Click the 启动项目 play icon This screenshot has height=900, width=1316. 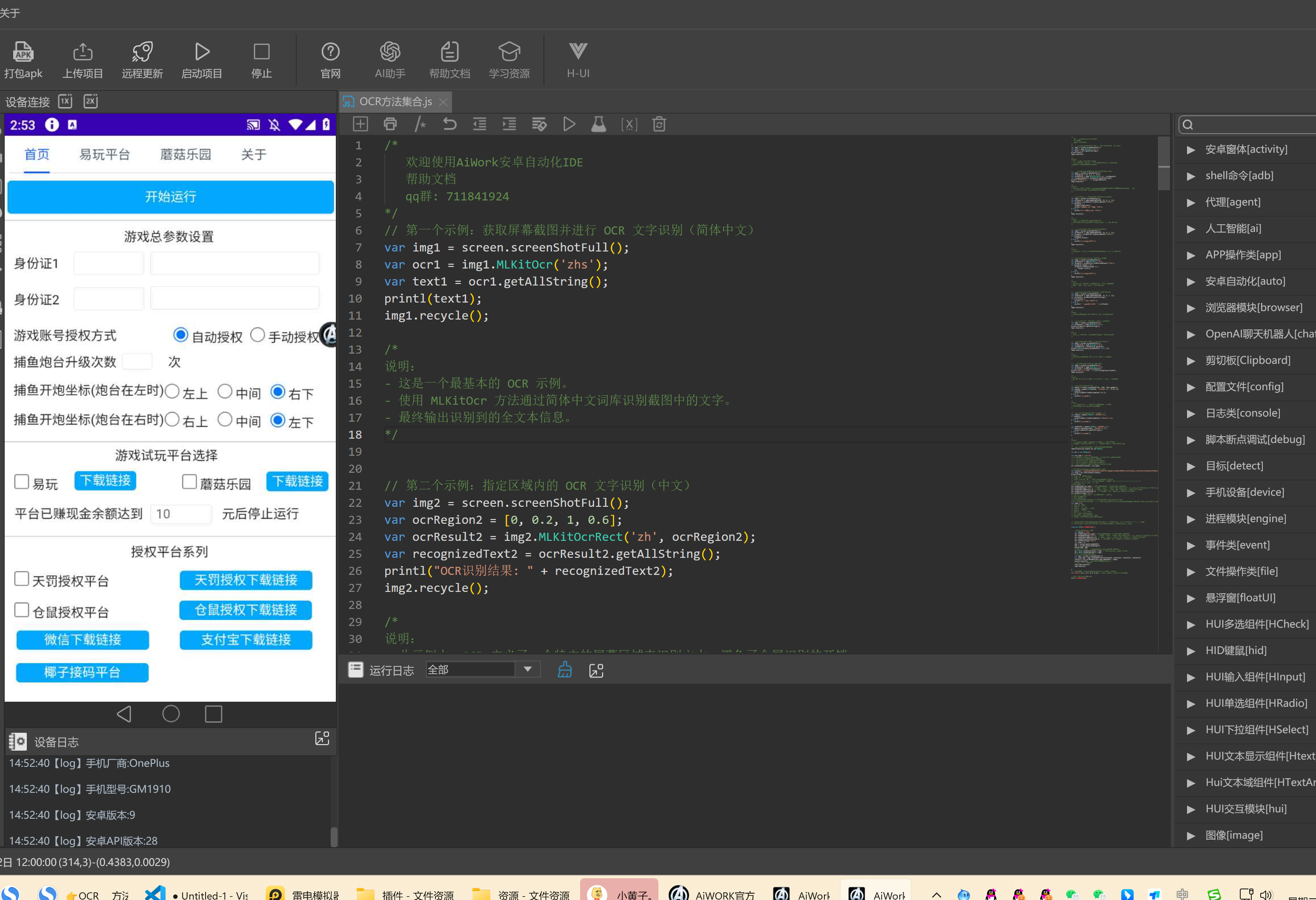click(x=202, y=52)
